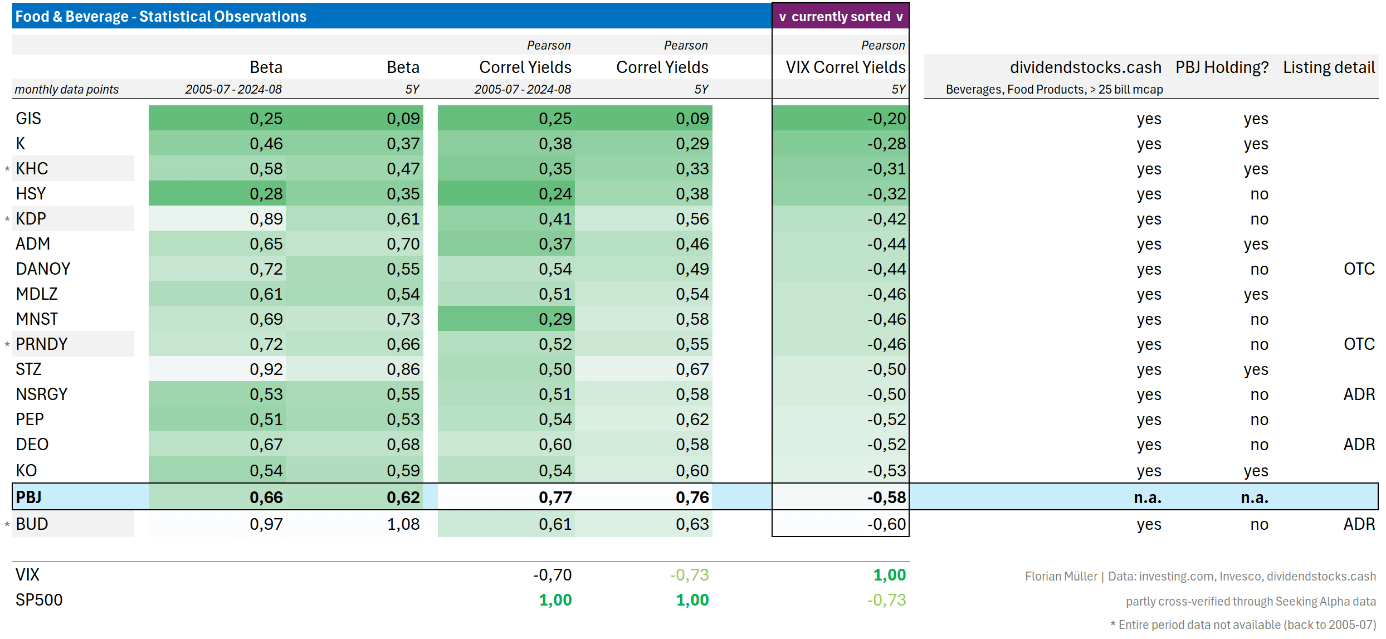The height and width of the screenshot is (639, 1386).
Task: Click the MDLZ ticker cell
Action: click(x=36, y=294)
